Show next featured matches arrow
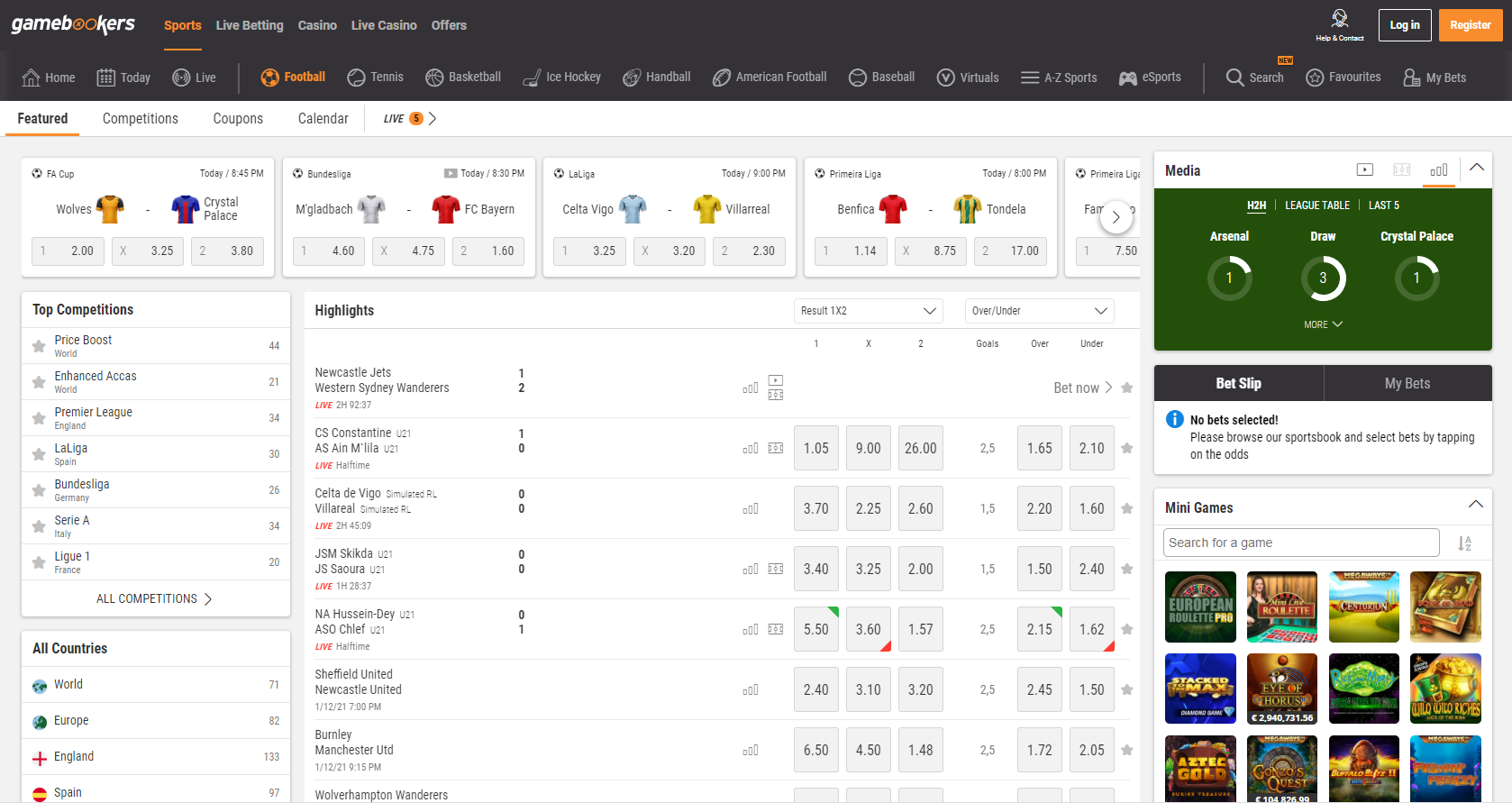 (x=1116, y=217)
